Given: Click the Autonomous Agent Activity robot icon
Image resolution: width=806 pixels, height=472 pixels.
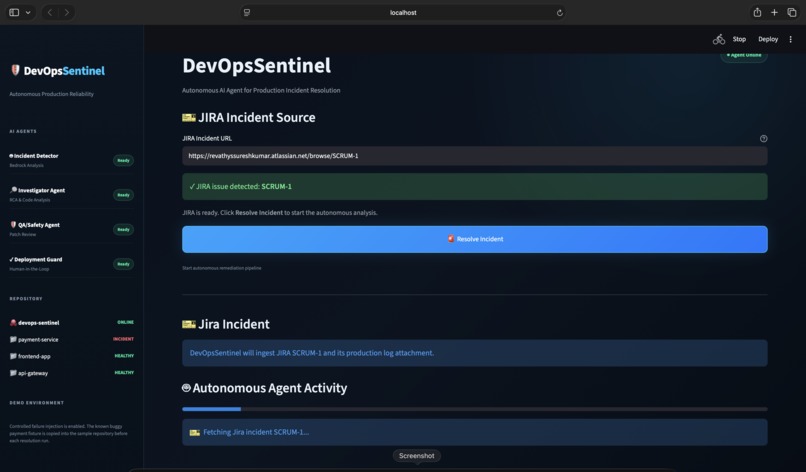Looking at the screenshot, I should coord(186,388).
